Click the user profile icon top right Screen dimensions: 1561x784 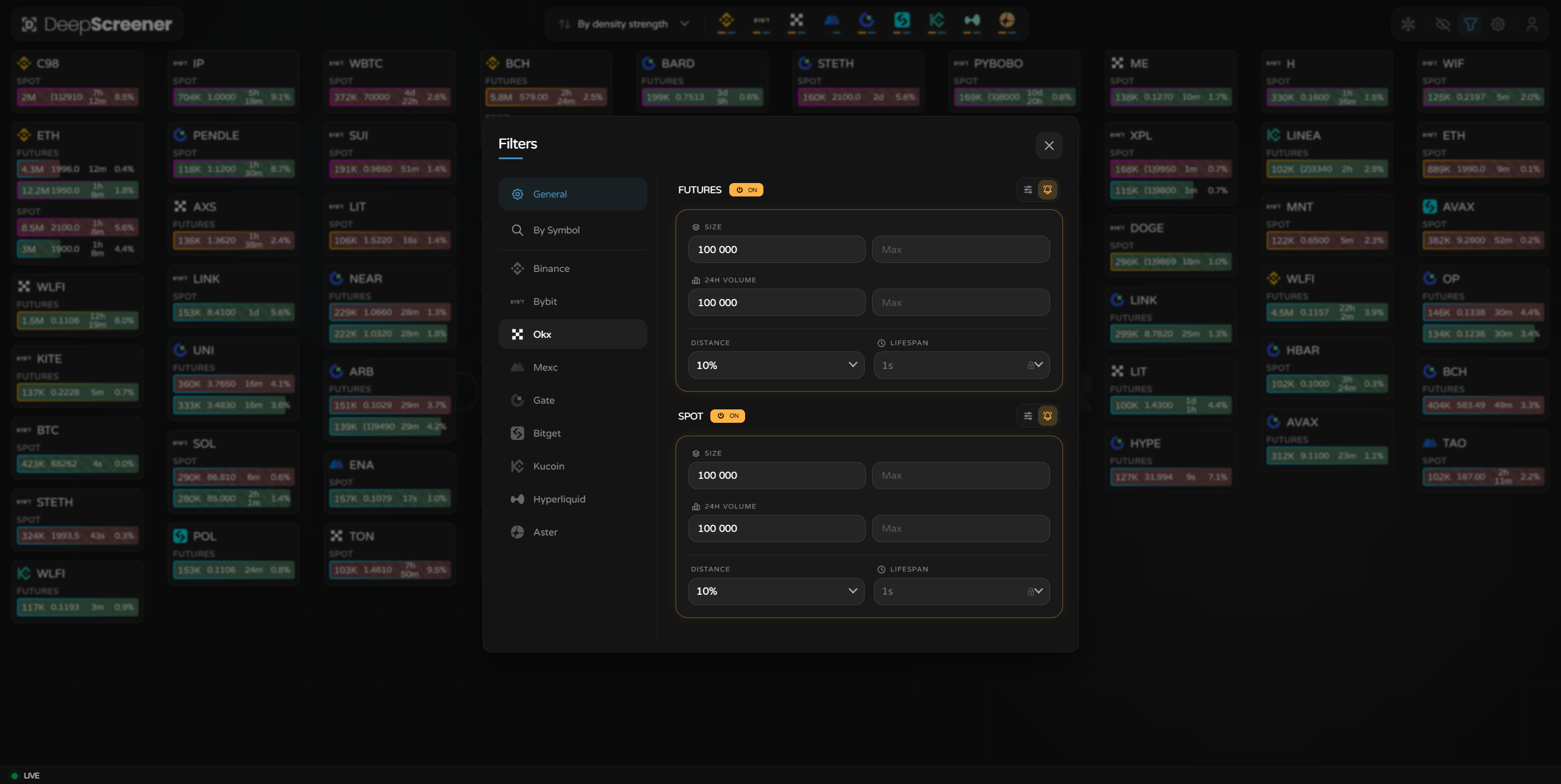1532,24
